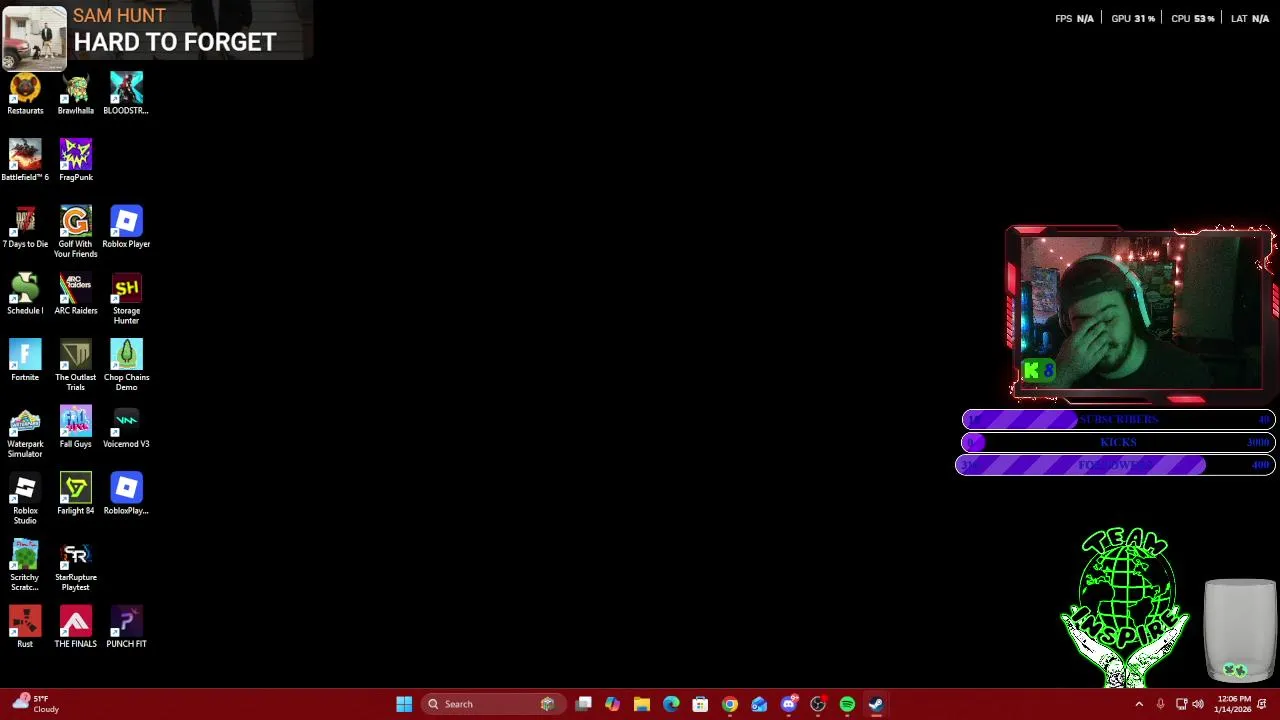Launch FragPunk desktop icon
Image resolution: width=1280 pixels, height=720 pixels.
pos(76,161)
